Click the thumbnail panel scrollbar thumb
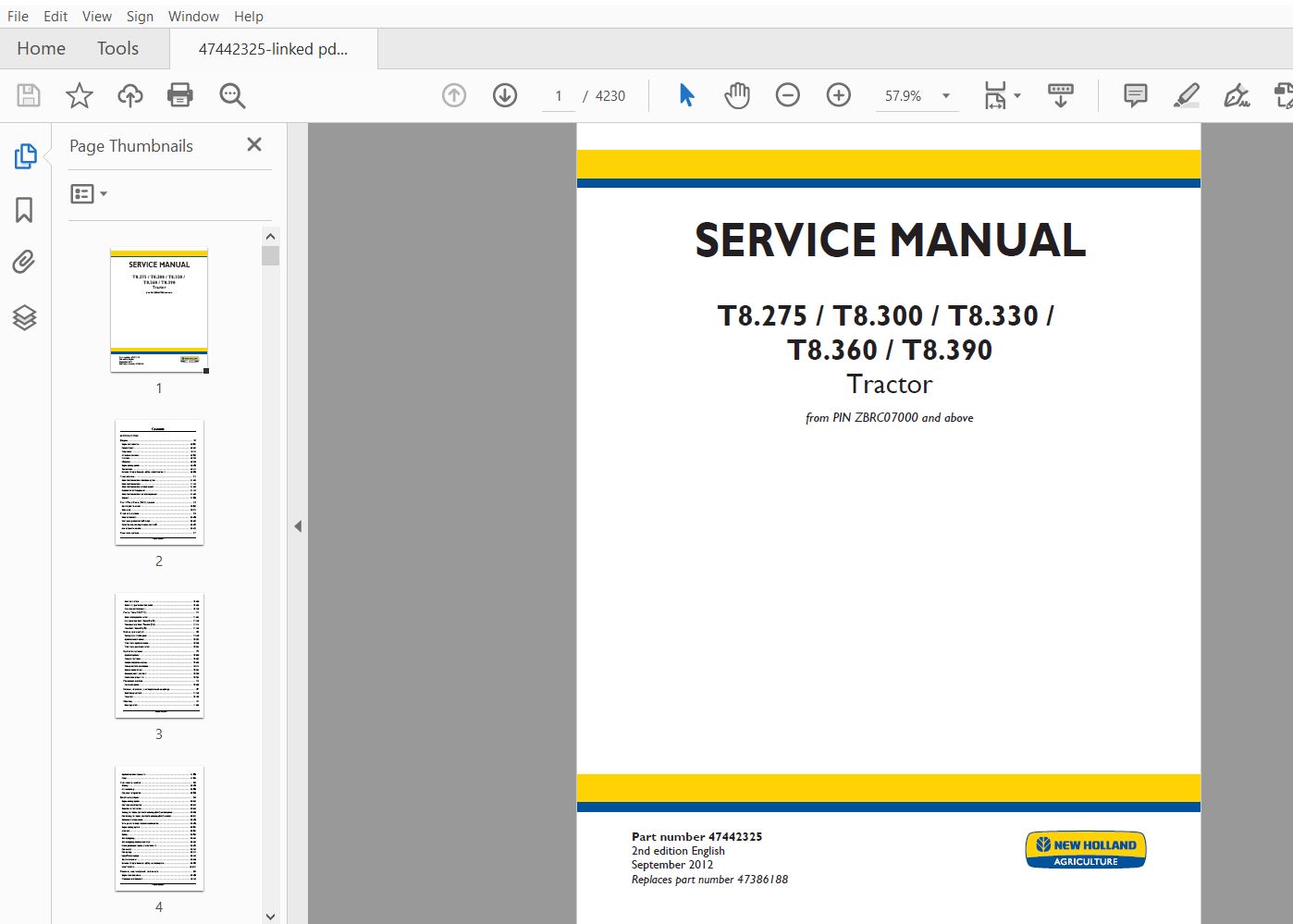 point(270,255)
